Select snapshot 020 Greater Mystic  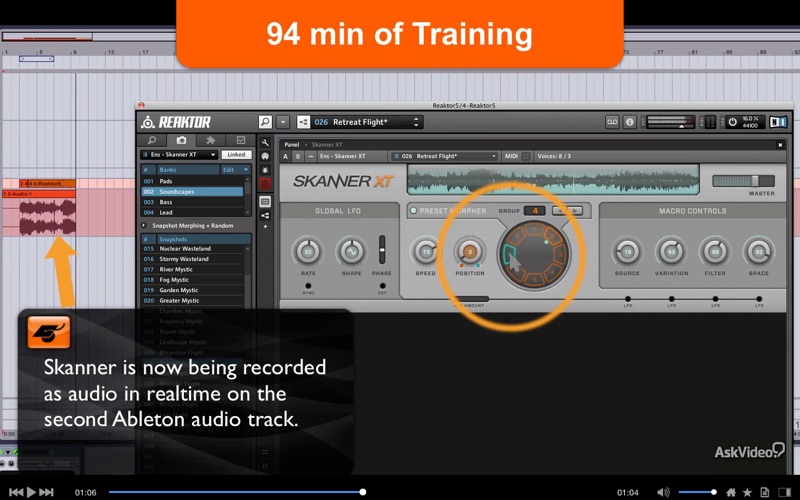pyautogui.click(x=193, y=301)
